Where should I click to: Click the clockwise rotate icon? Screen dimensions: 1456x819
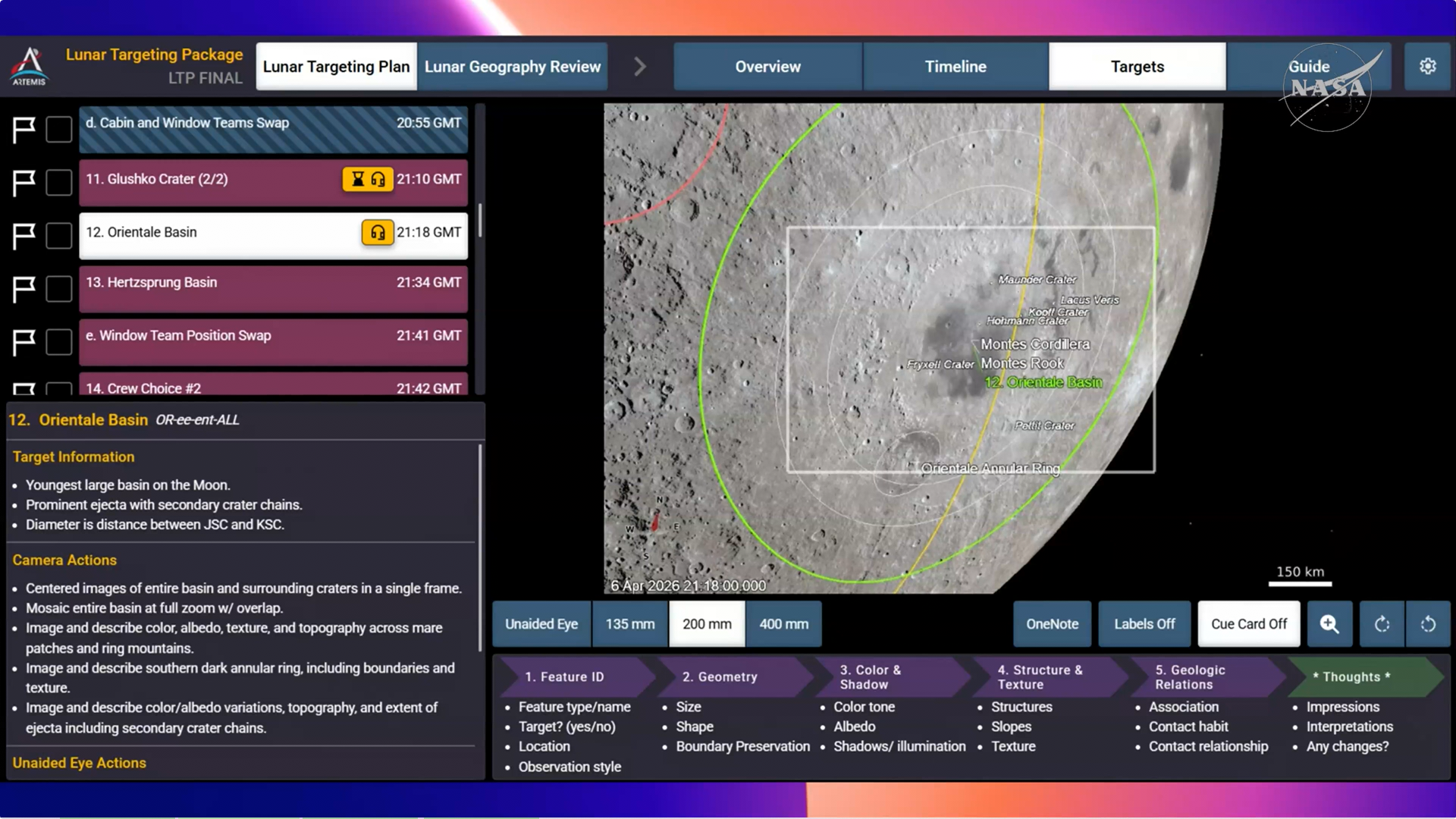pyautogui.click(x=1382, y=624)
